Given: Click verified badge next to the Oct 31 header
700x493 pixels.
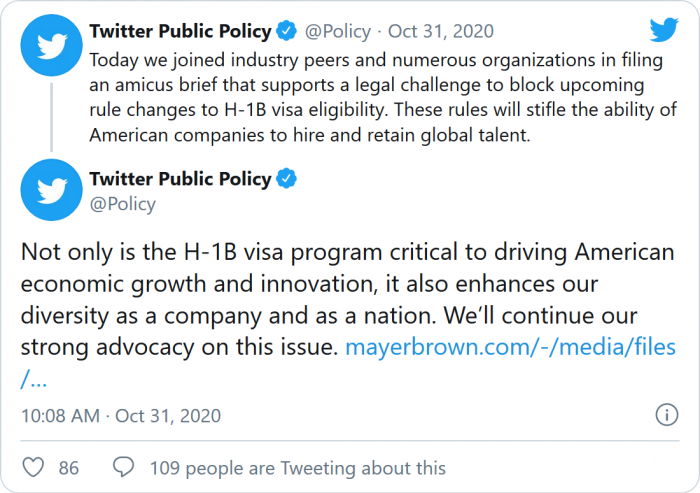Looking at the screenshot, I should click(x=287, y=30).
